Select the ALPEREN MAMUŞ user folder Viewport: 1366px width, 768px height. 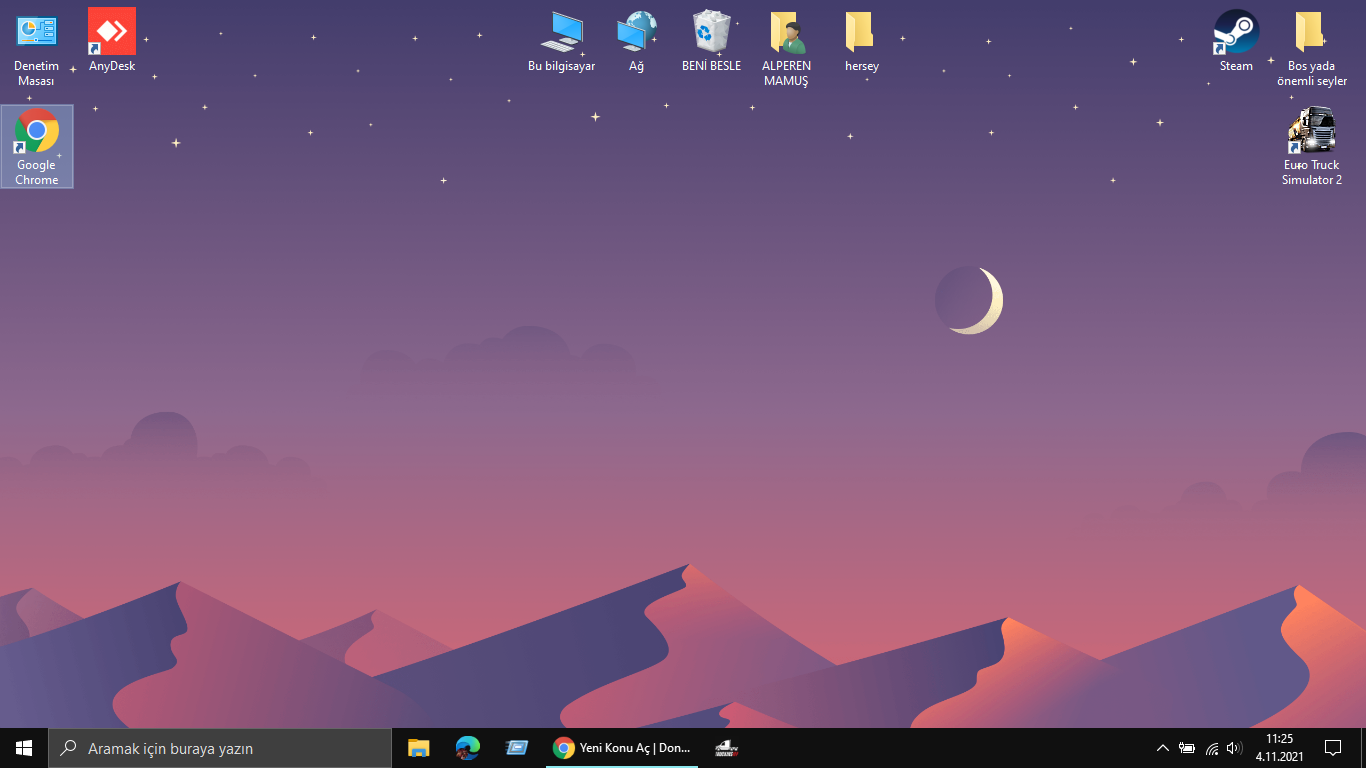(x=786, y=48)
